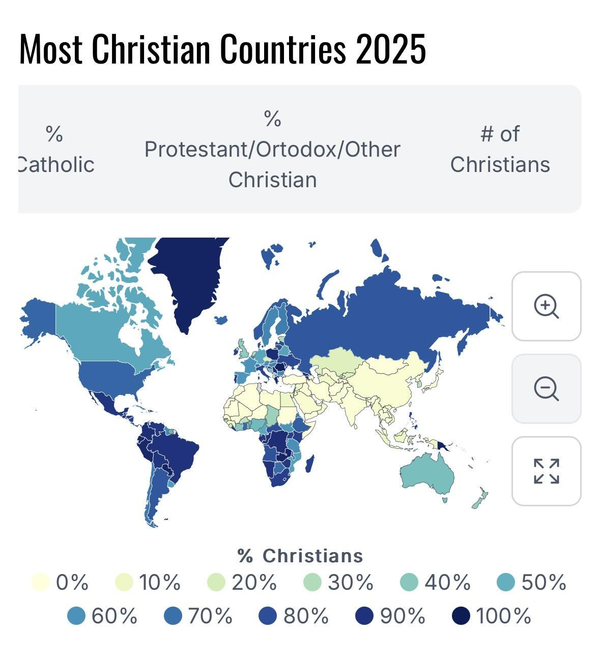Click the zoom out magnifier icon

[x=546, y=389]
